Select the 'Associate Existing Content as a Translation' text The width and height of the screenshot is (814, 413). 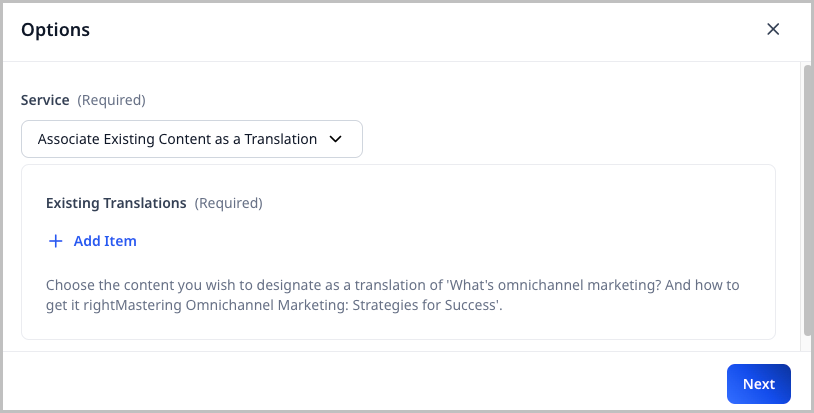(177, 140)
